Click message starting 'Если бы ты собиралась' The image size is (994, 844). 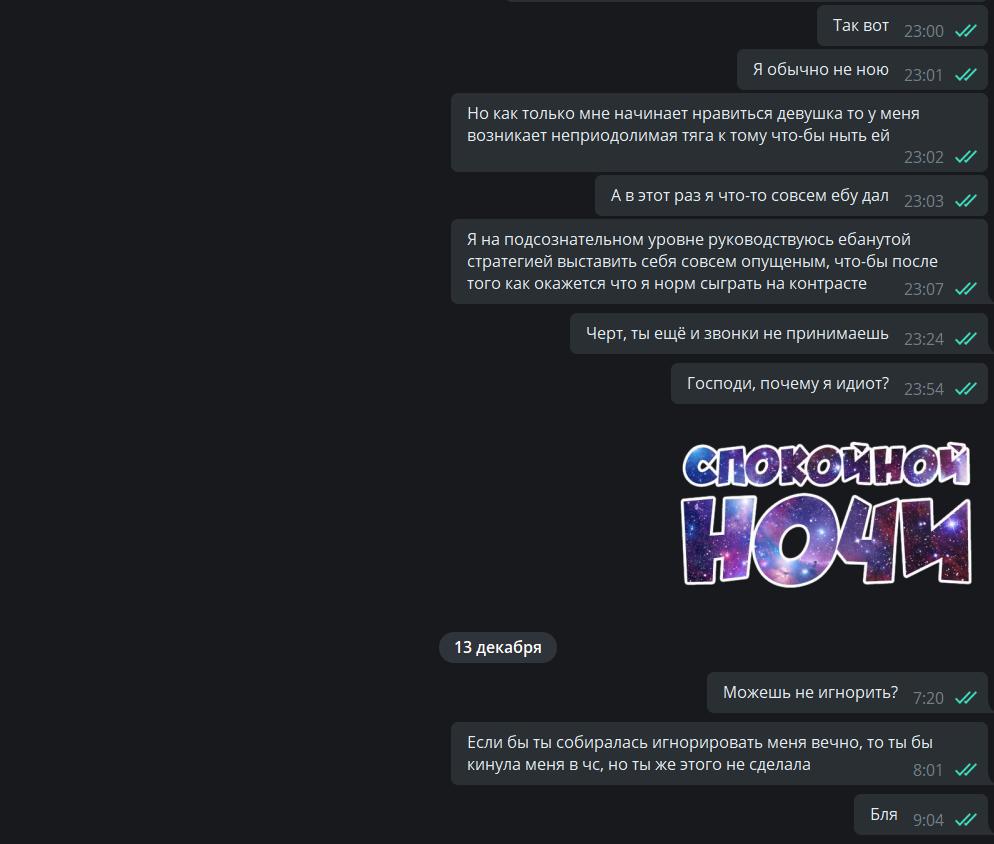719,753
